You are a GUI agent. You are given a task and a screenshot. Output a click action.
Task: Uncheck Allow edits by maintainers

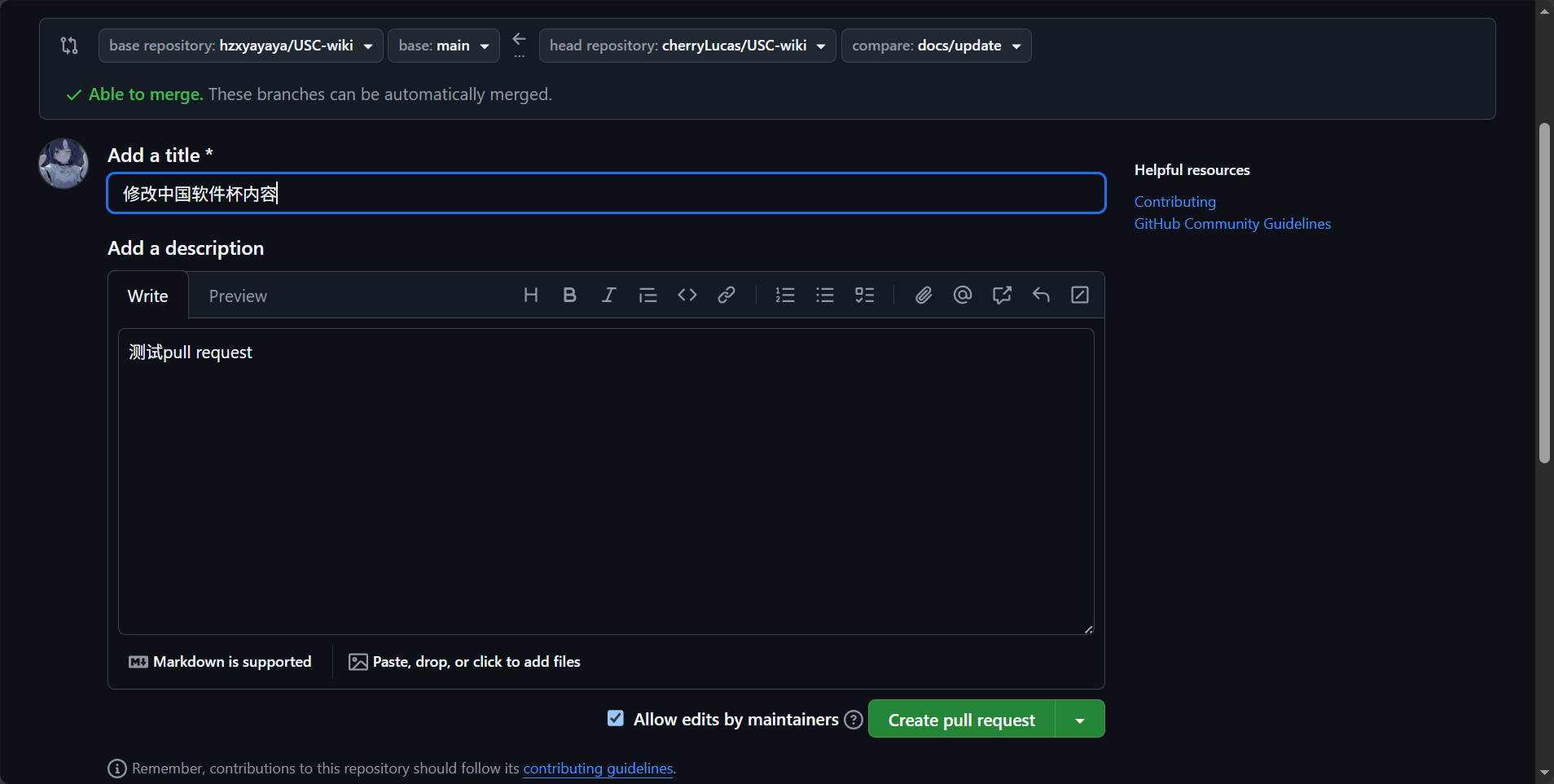[616, 718]
